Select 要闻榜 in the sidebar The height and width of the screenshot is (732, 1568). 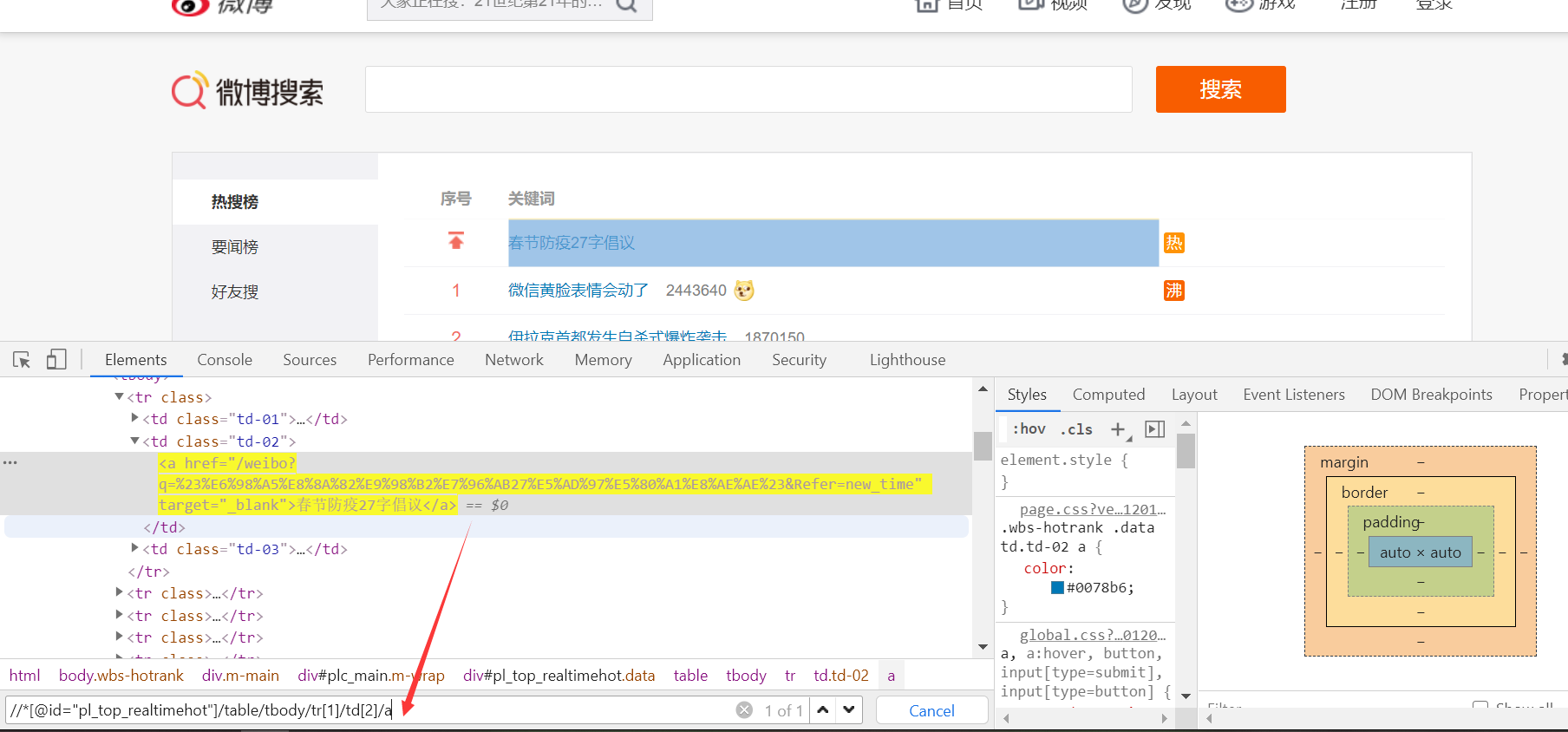[x=235, y=247]
